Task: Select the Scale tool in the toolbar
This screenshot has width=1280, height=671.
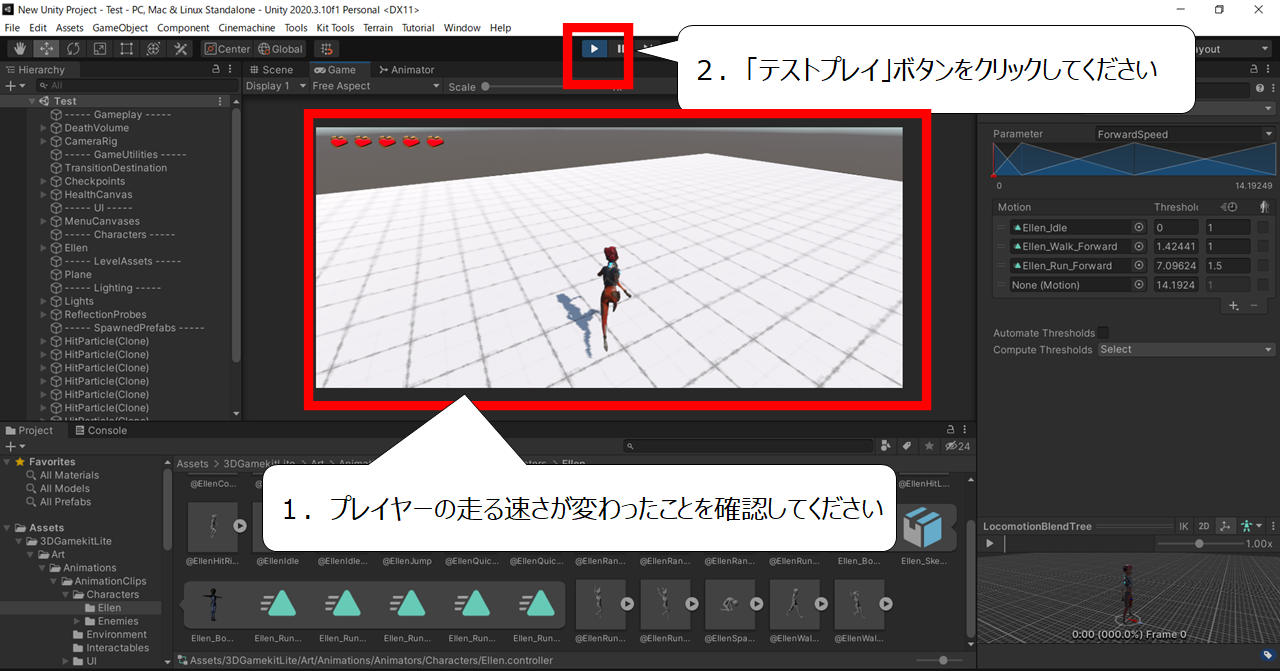Action: pyautogui.click(x=100, y=48)
